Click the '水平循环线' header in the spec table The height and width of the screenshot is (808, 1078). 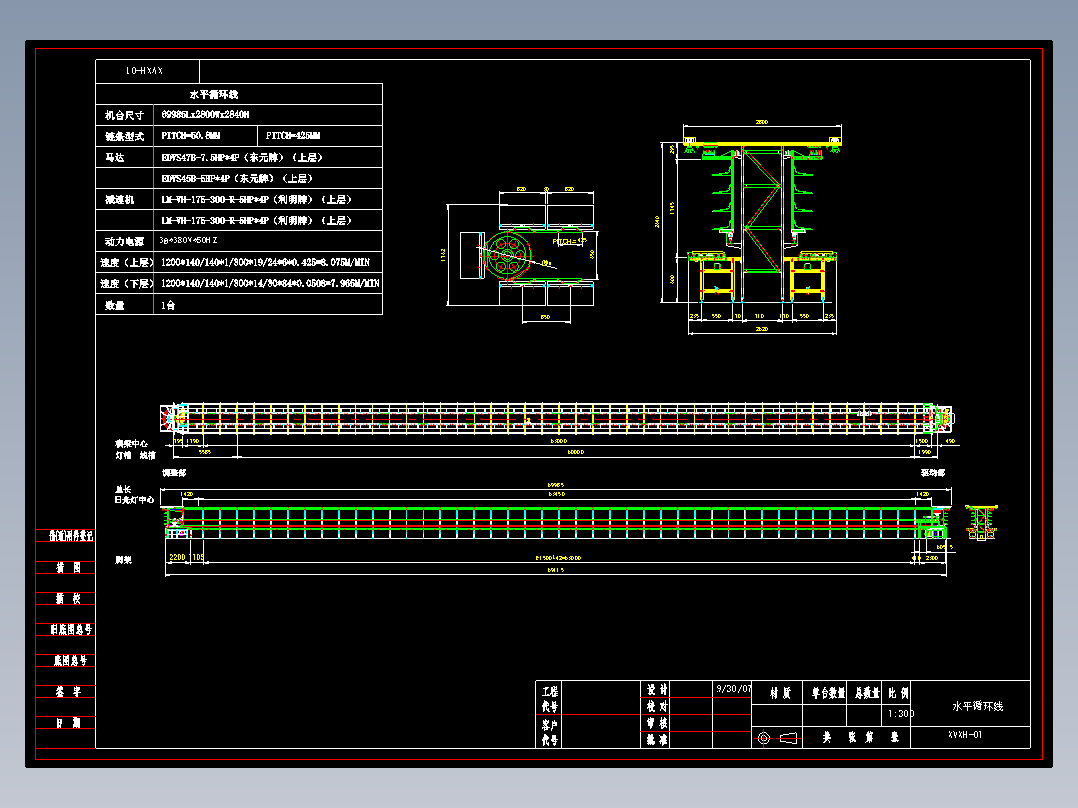(x=214, y=94)
